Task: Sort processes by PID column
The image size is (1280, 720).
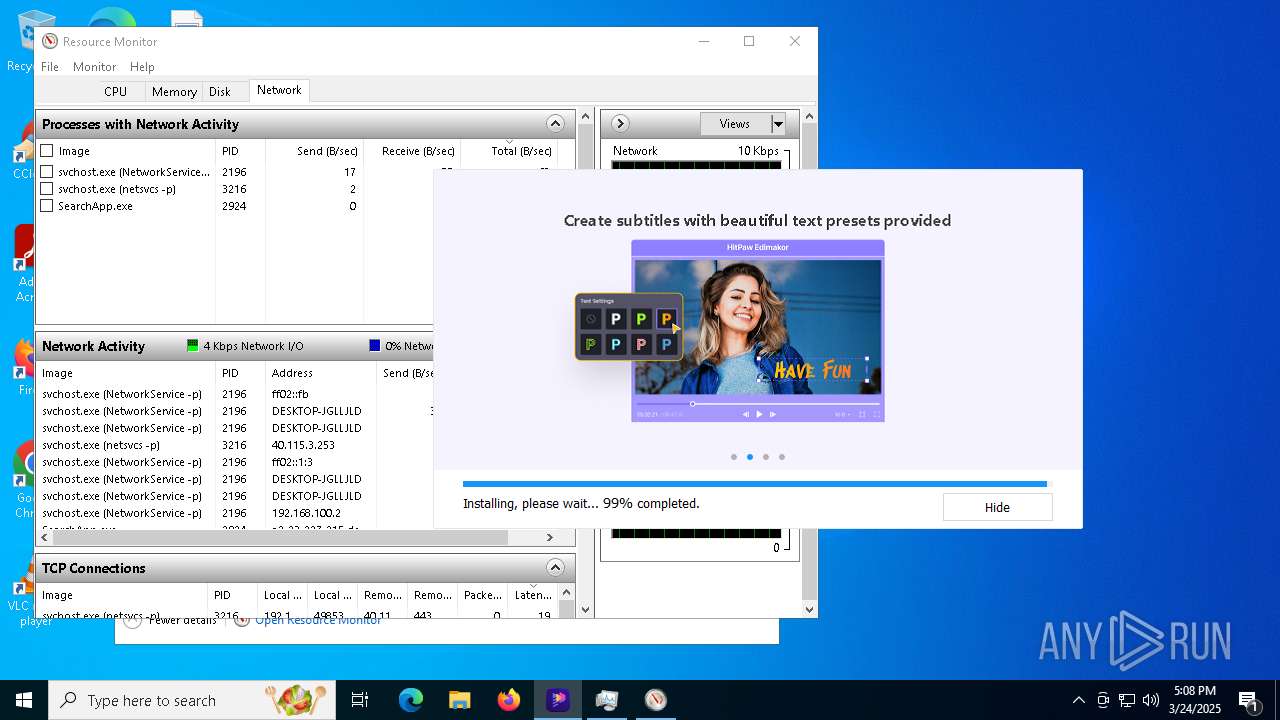Action: [x=240, y=151]
